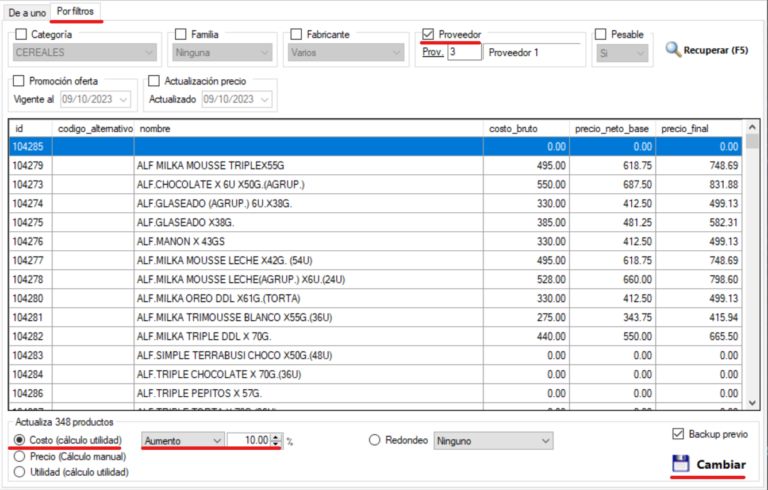Decrease percentage with spinner down arrow

tap(276, 444)
